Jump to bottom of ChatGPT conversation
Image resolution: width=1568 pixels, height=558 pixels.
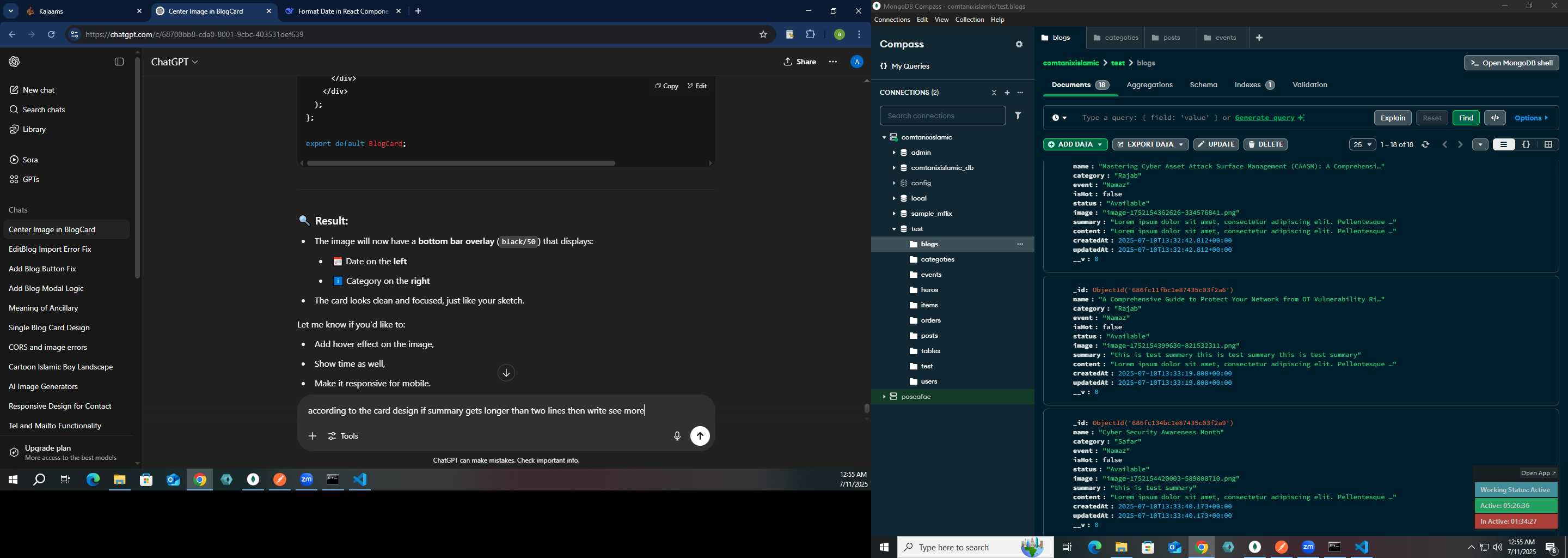coord(506,373)
